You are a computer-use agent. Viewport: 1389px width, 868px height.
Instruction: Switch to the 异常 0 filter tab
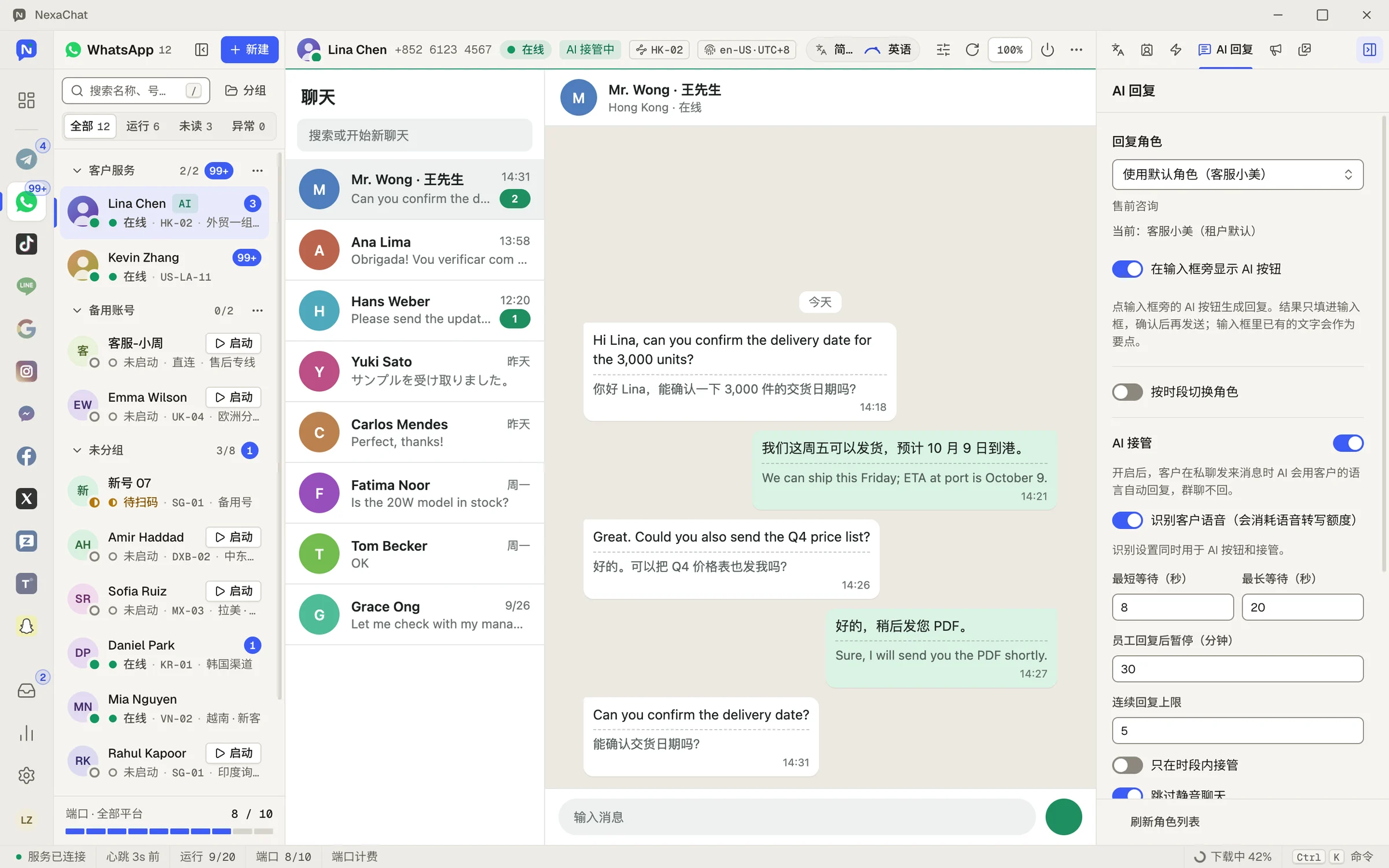click(248, 126)
